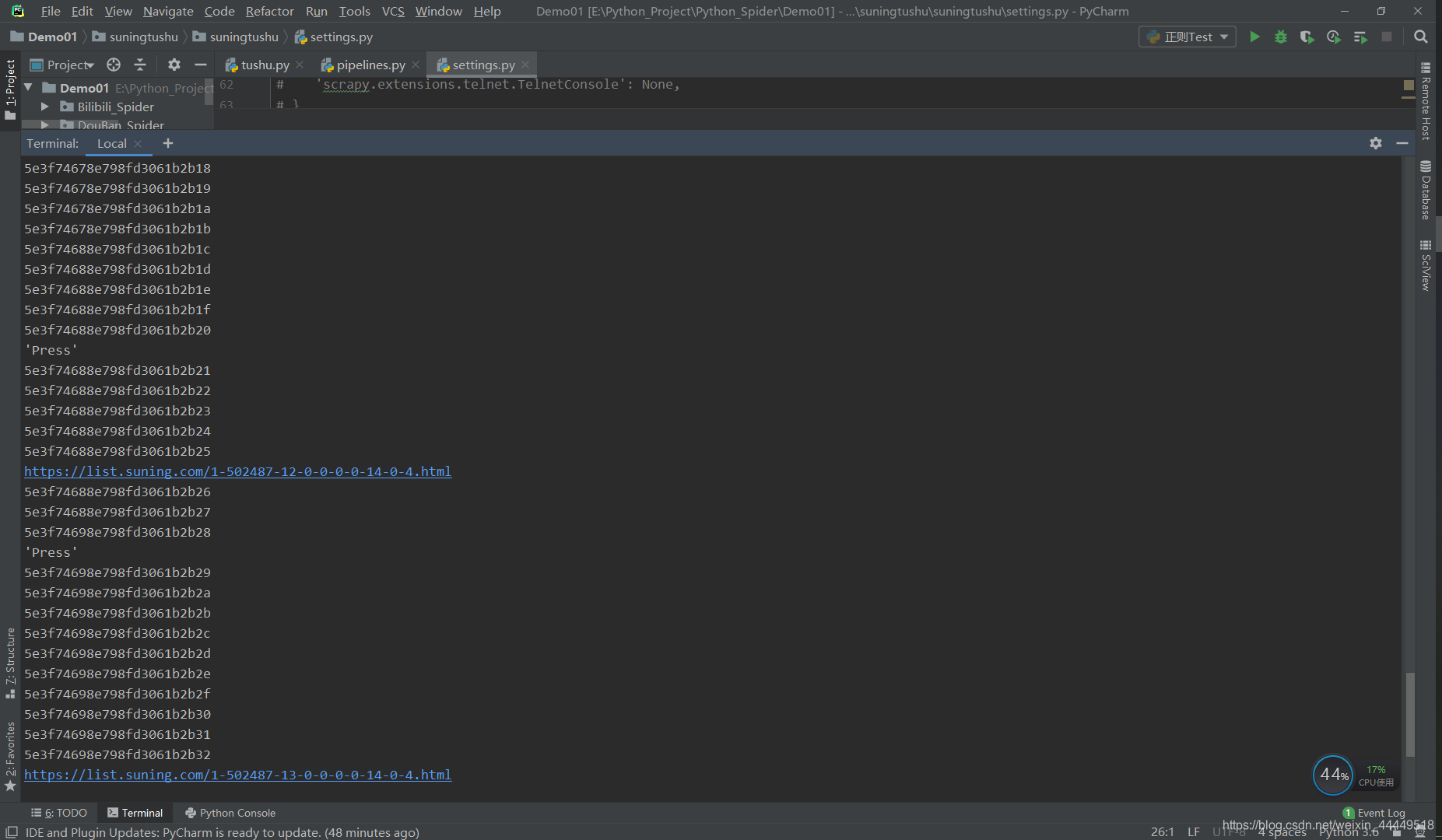Run the 正则Test configuration

point(1254,37)
